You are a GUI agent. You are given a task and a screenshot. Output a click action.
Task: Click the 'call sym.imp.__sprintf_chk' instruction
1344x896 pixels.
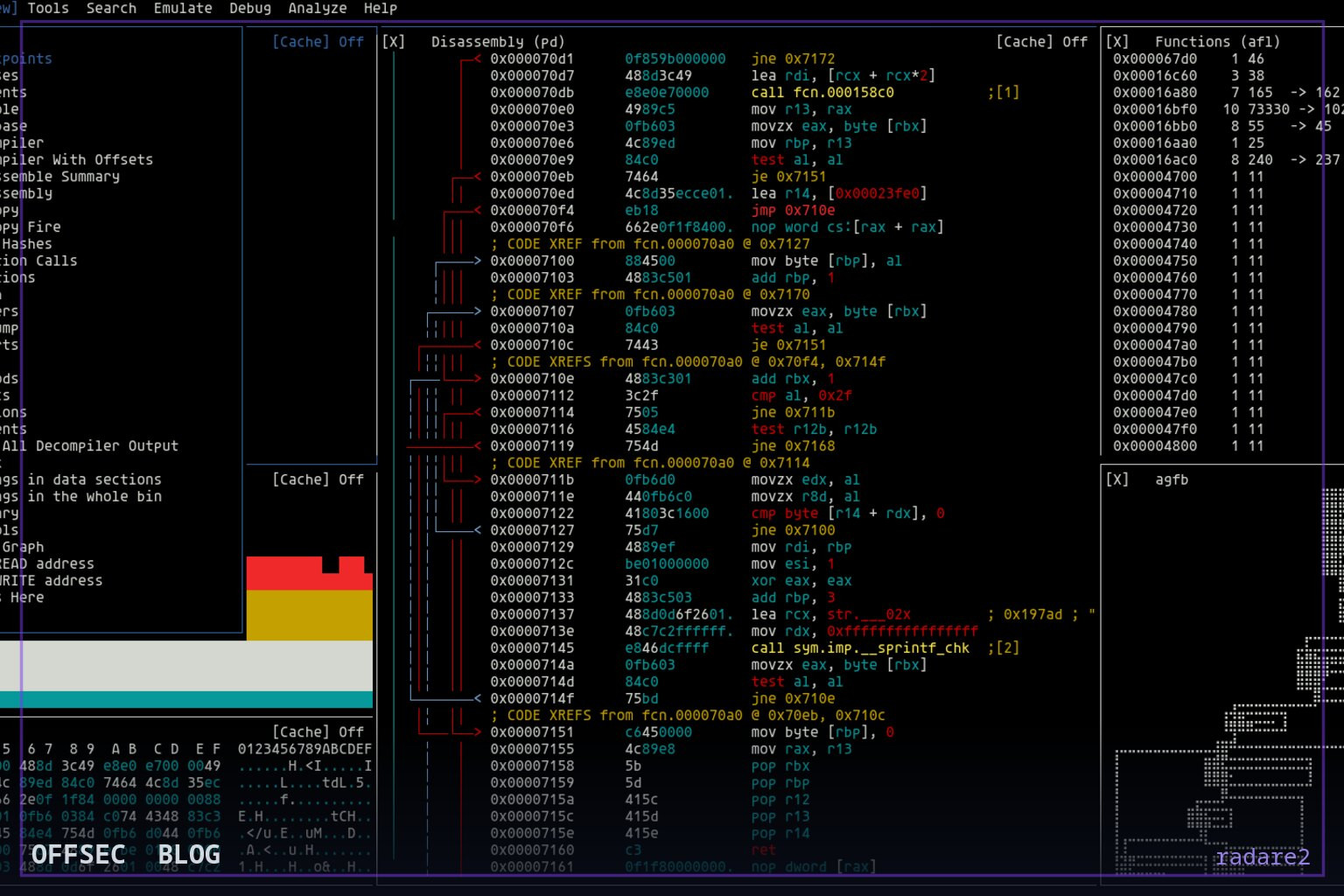tap(860, 648)
